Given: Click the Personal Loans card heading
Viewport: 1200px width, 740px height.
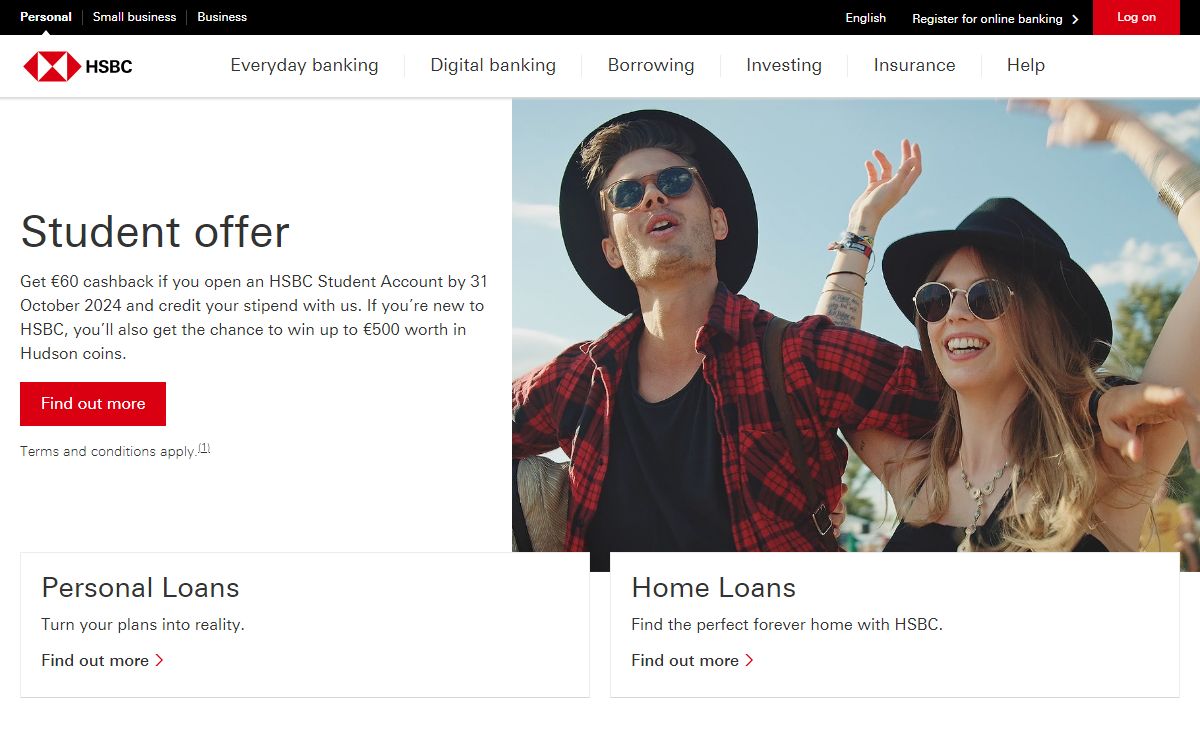Looking at the screenshot, I should tap(141, 588).
